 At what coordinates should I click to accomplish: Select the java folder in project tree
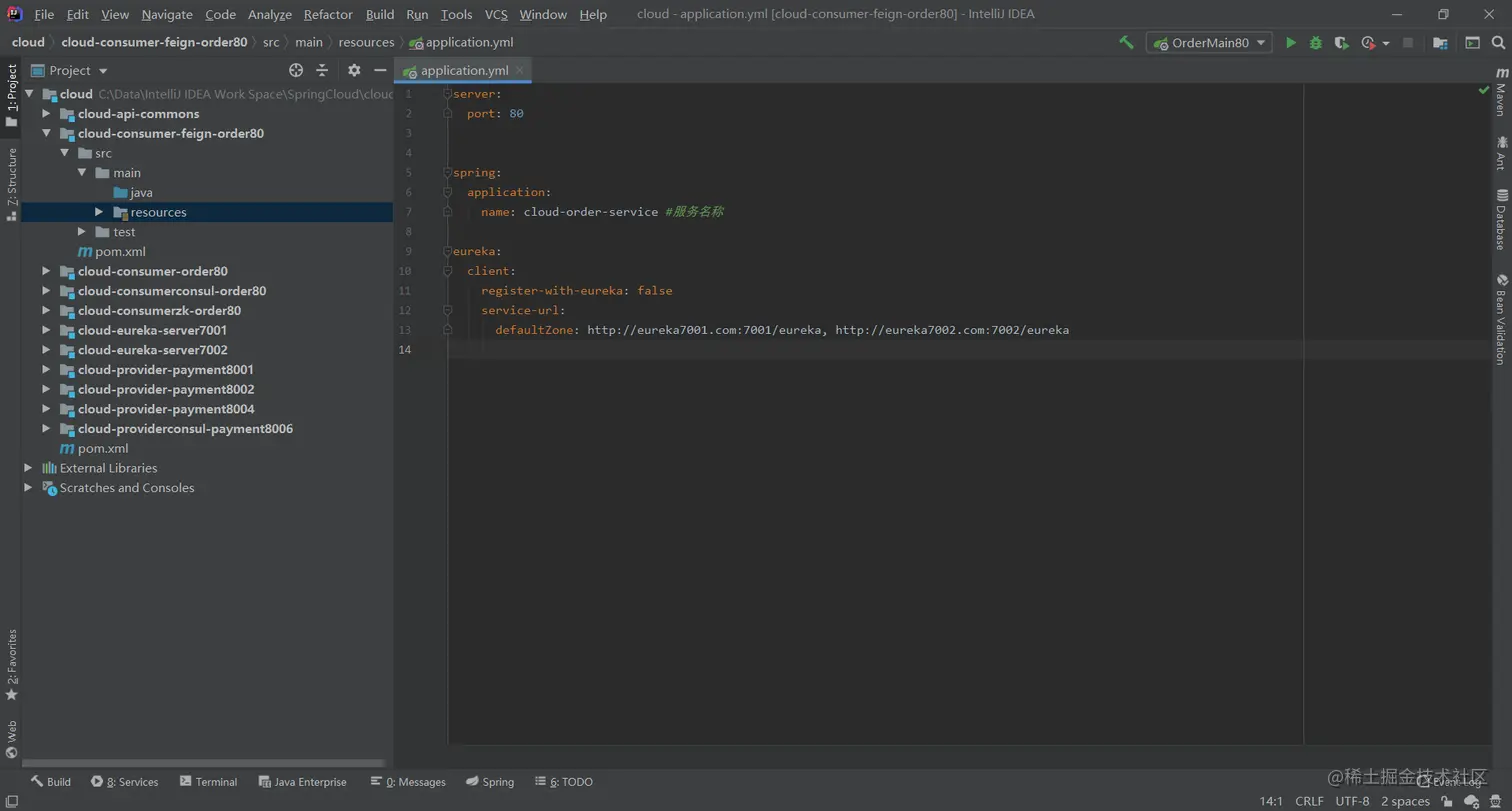[133, 193]
